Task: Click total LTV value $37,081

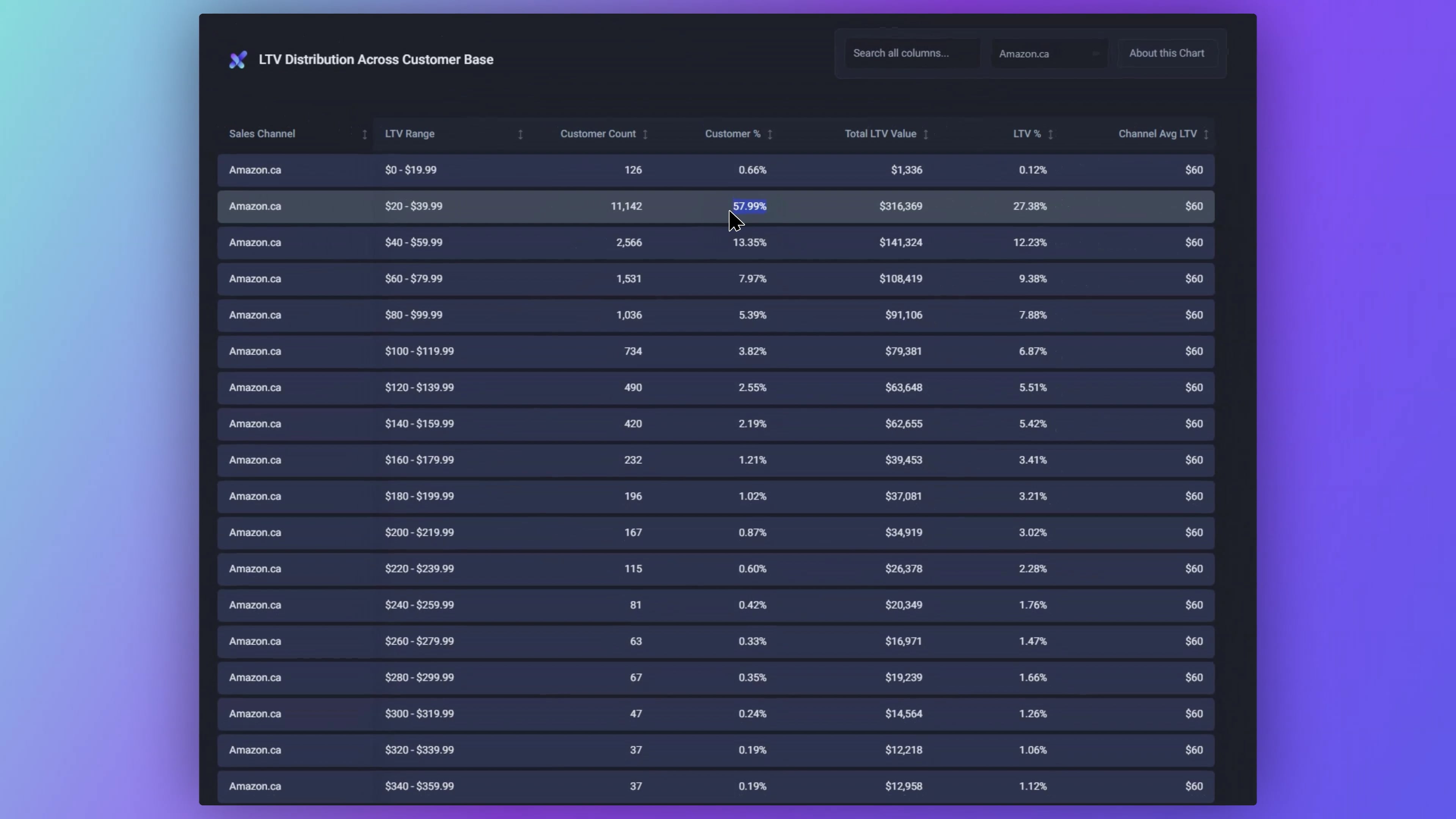Action: coord(903,496)
